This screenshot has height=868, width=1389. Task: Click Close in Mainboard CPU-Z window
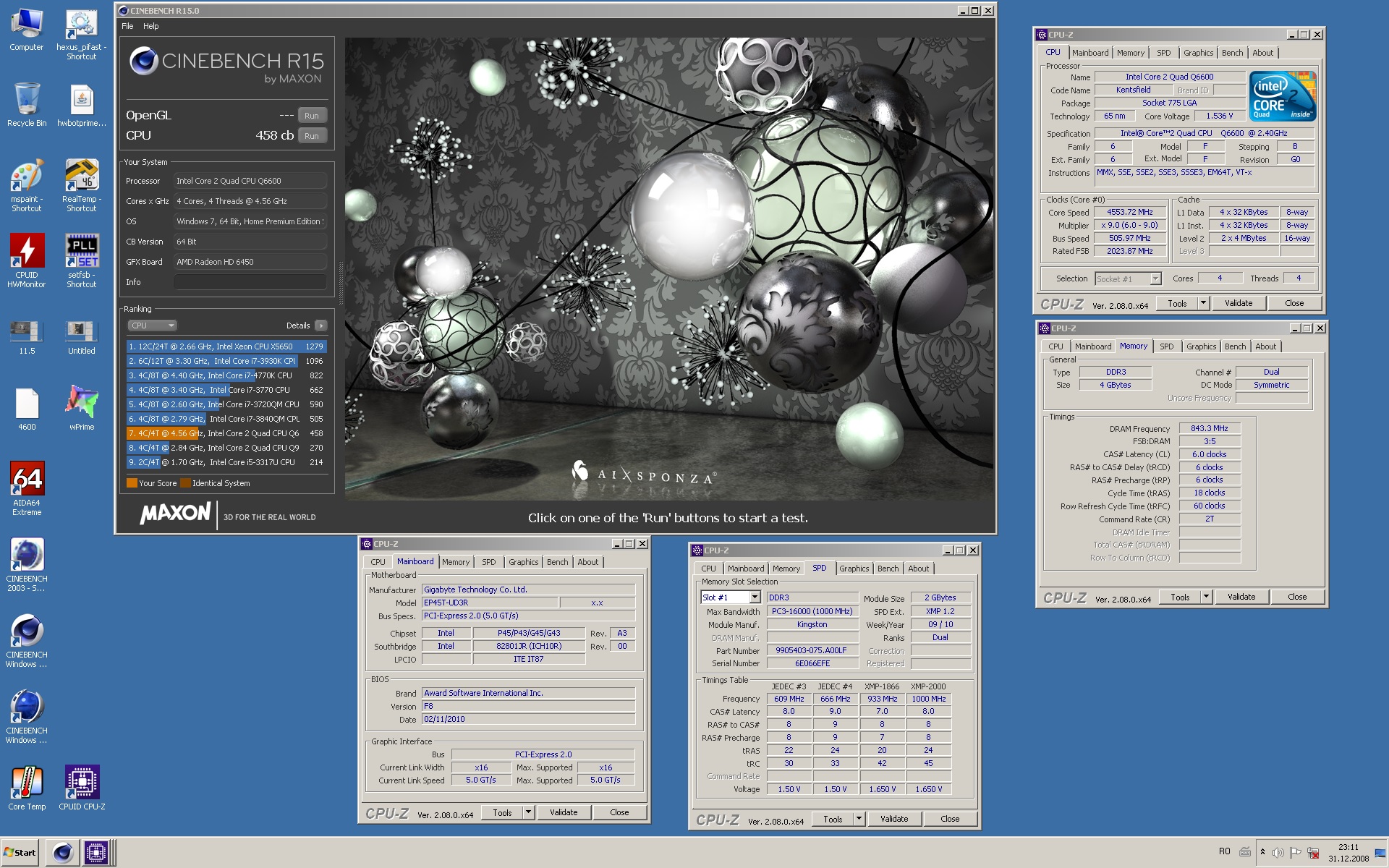point(619,813)
